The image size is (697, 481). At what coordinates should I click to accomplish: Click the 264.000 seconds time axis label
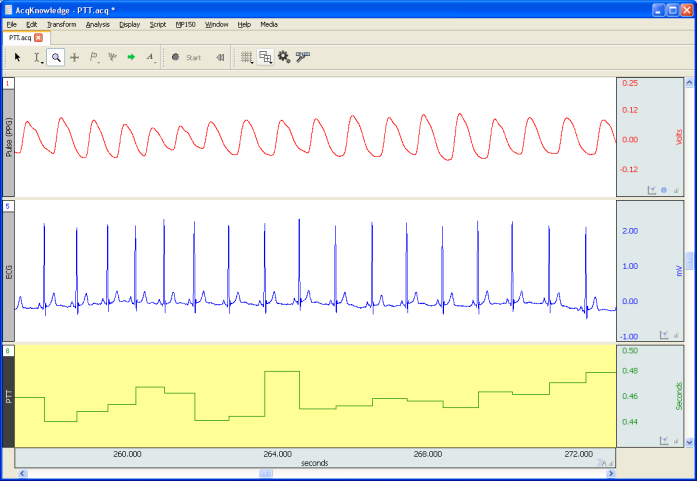point(277,453)
